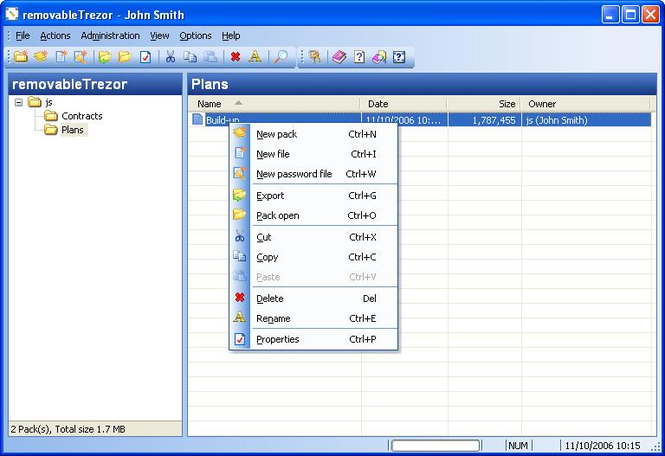Click the purple help book toolbar icon
This screenshot has height=456, width=665.
339,56
